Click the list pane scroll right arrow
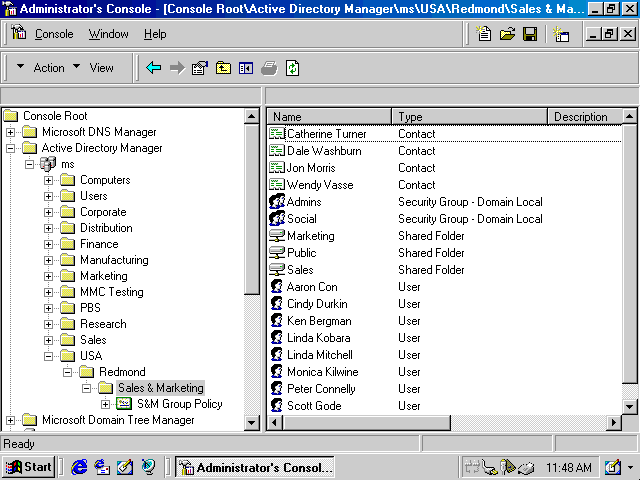This screenshot has height=480, width=640. click(x=613, y=422)
